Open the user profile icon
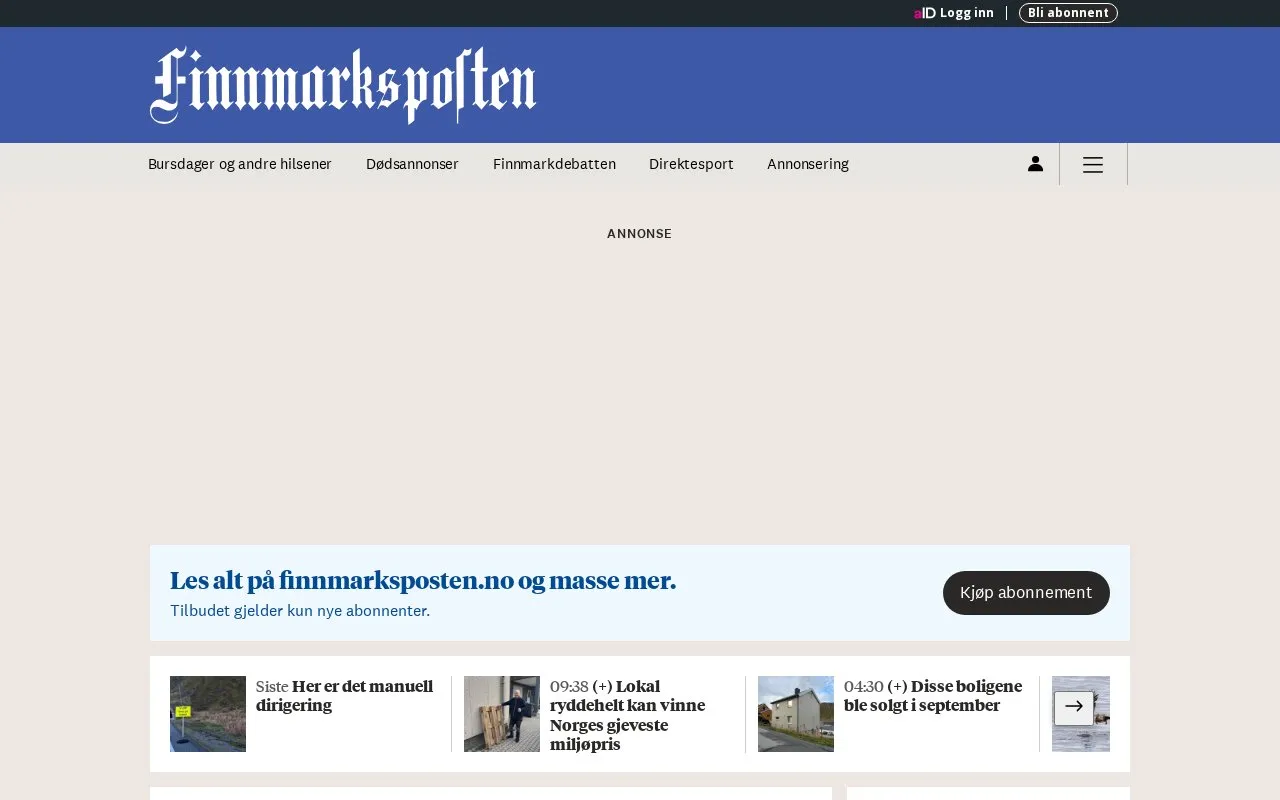 tap(1035, 164)
